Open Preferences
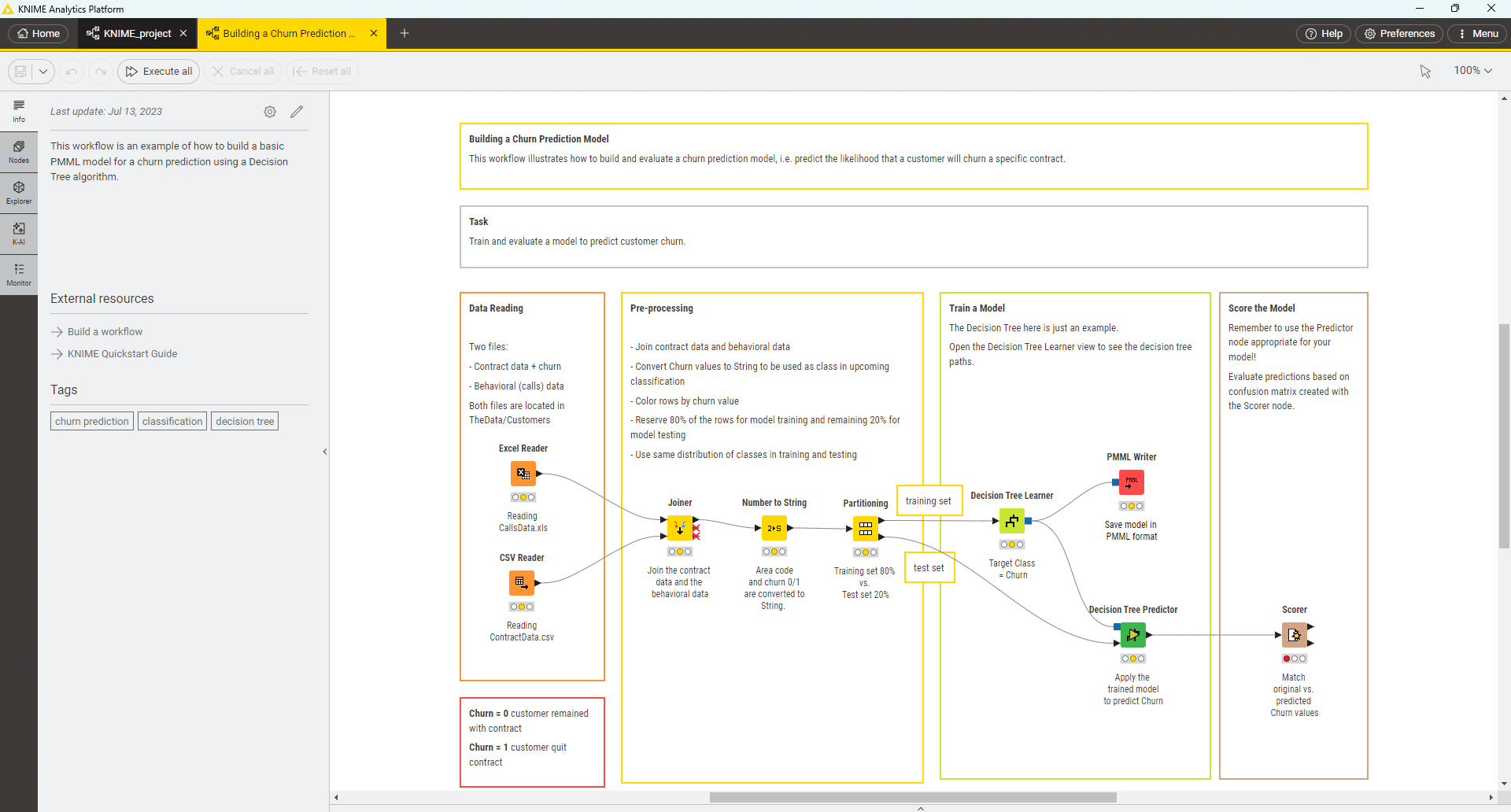This screenshot has height=812, width=1511. pos(1399,33)
